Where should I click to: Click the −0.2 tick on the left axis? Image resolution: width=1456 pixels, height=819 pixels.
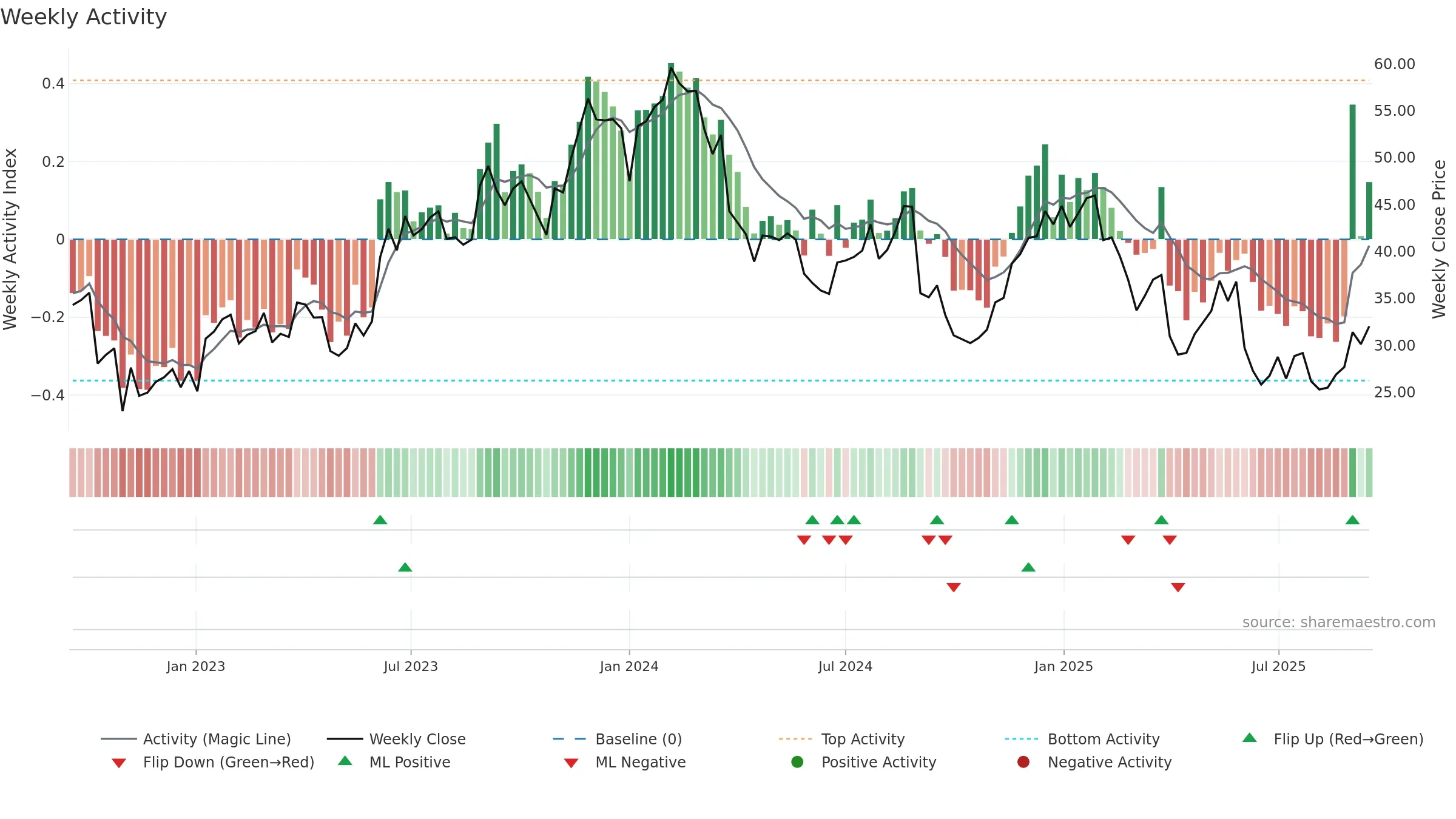[x=48, y=317]
